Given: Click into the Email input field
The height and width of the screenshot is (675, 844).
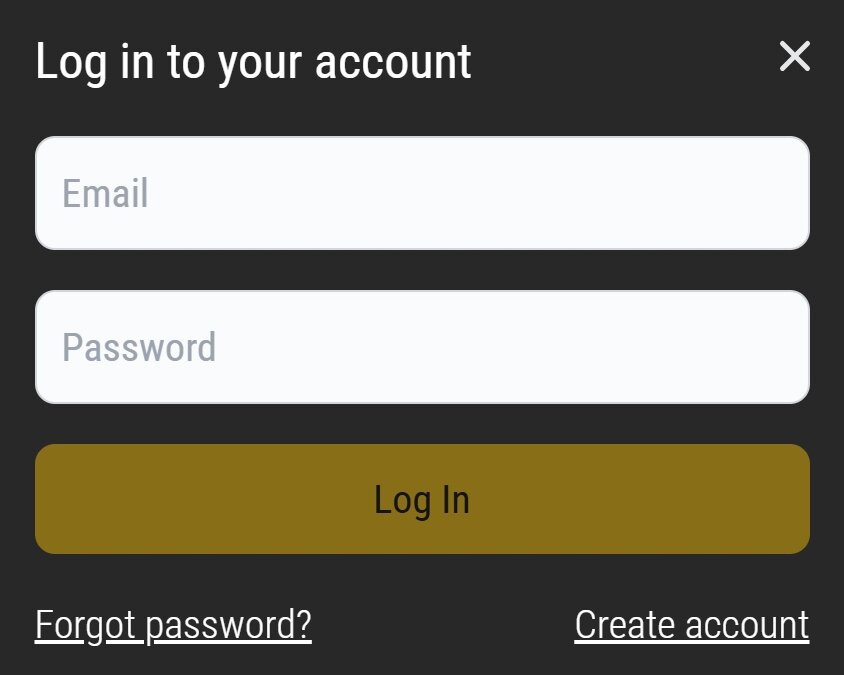Looking at the screenshot, I should pyautogui.click(x=422, y=193).
